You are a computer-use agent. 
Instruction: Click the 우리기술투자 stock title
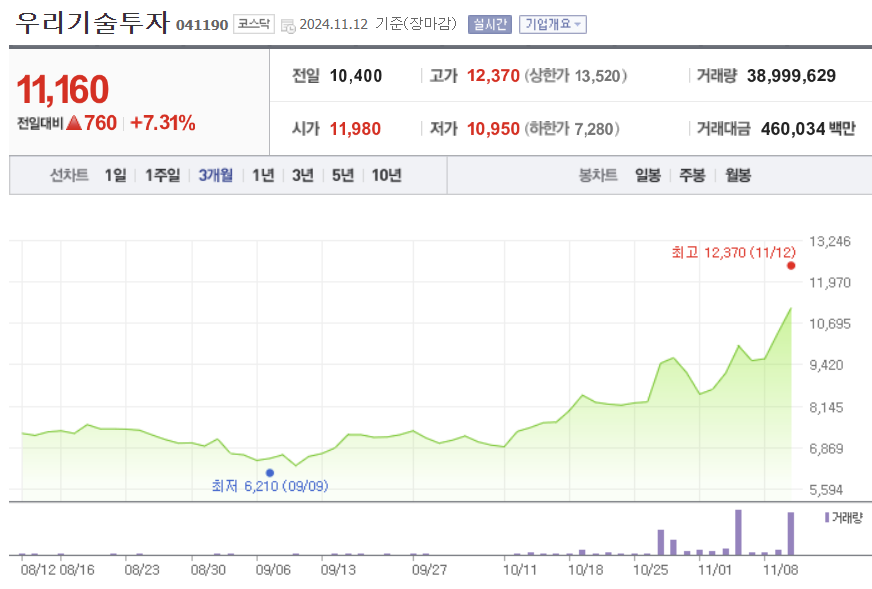92,23
